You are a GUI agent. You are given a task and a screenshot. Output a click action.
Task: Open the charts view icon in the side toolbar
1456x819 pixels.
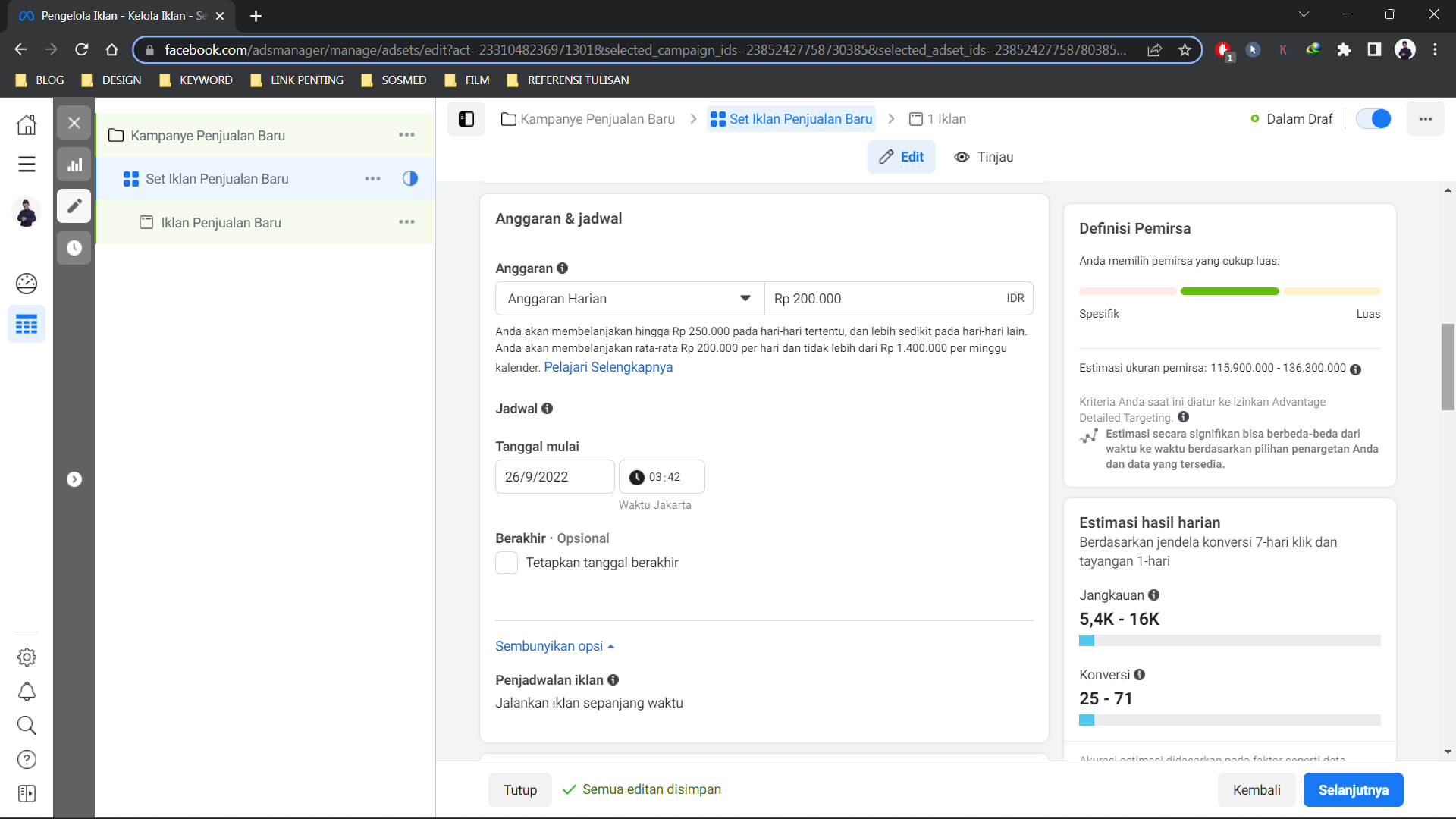(x=74, y=165)
